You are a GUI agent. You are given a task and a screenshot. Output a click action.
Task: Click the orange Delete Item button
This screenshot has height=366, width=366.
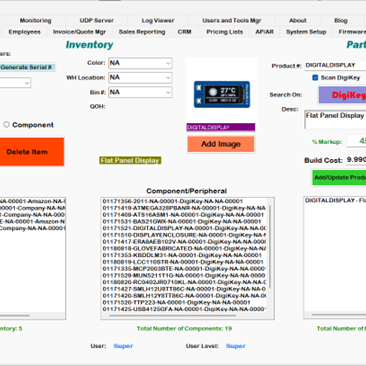tap(32, 152)
